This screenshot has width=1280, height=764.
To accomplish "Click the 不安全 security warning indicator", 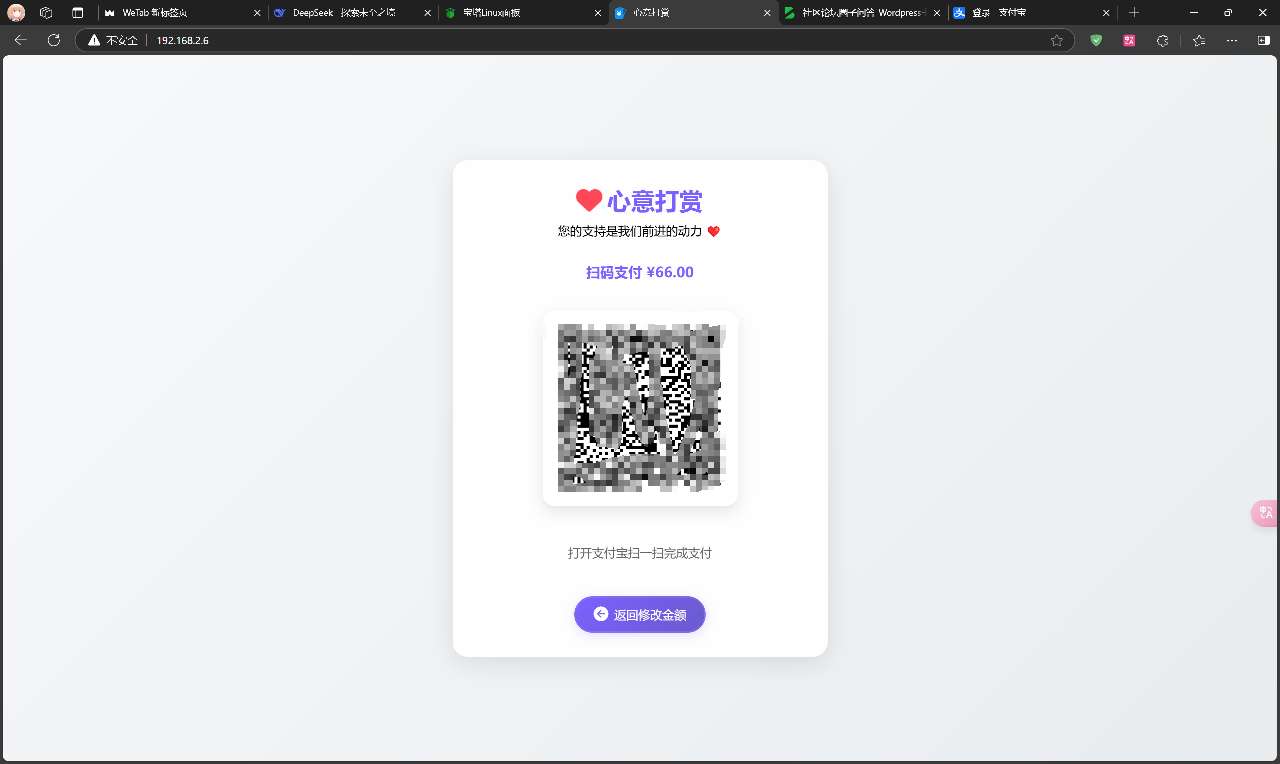I will pyautogui.click(x=112, y=40).
